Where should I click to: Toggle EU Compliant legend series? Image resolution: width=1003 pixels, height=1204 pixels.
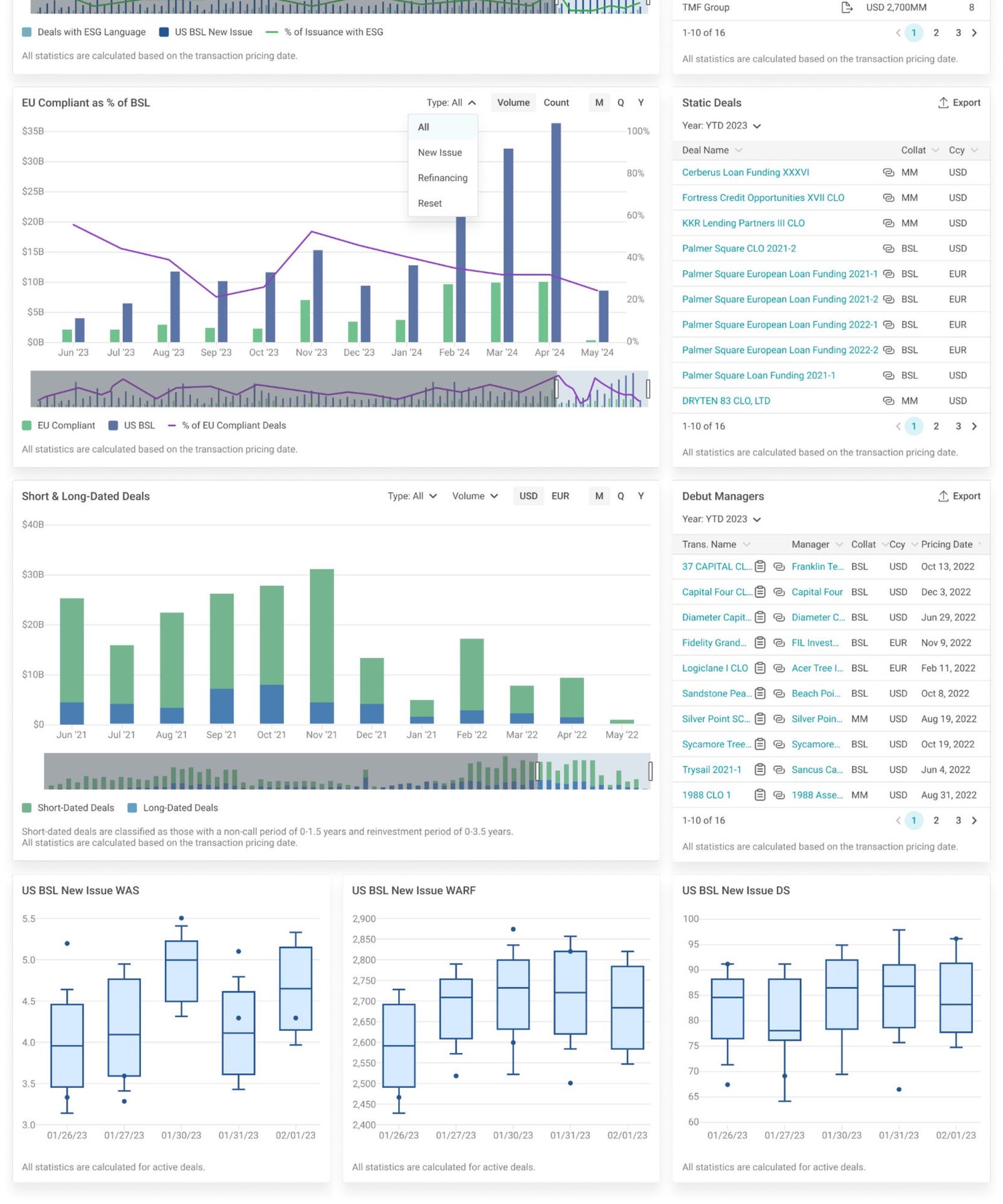pyautogui.click(x=58, y=426)
